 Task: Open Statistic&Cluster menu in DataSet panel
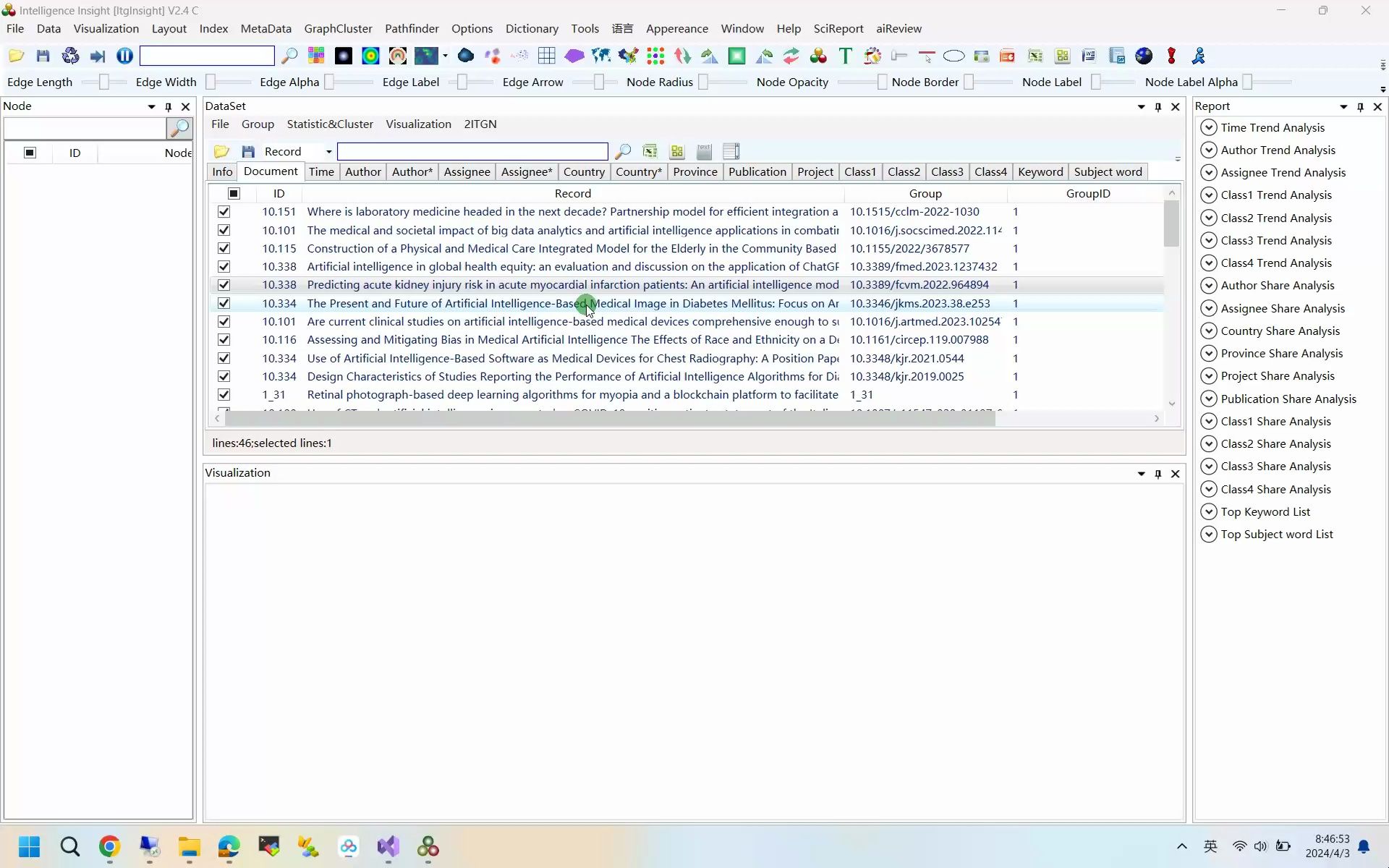pos(330,124)
